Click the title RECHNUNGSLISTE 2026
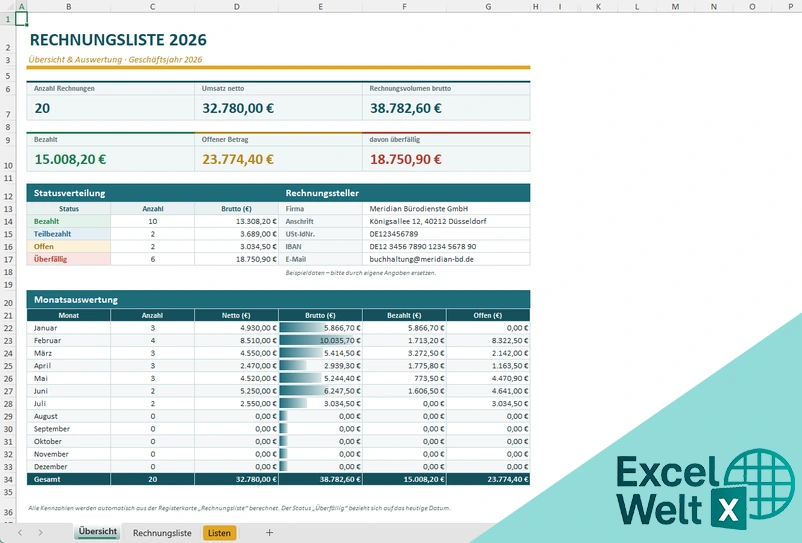This screenshot has width=802, height=543. tap(118, 40)
